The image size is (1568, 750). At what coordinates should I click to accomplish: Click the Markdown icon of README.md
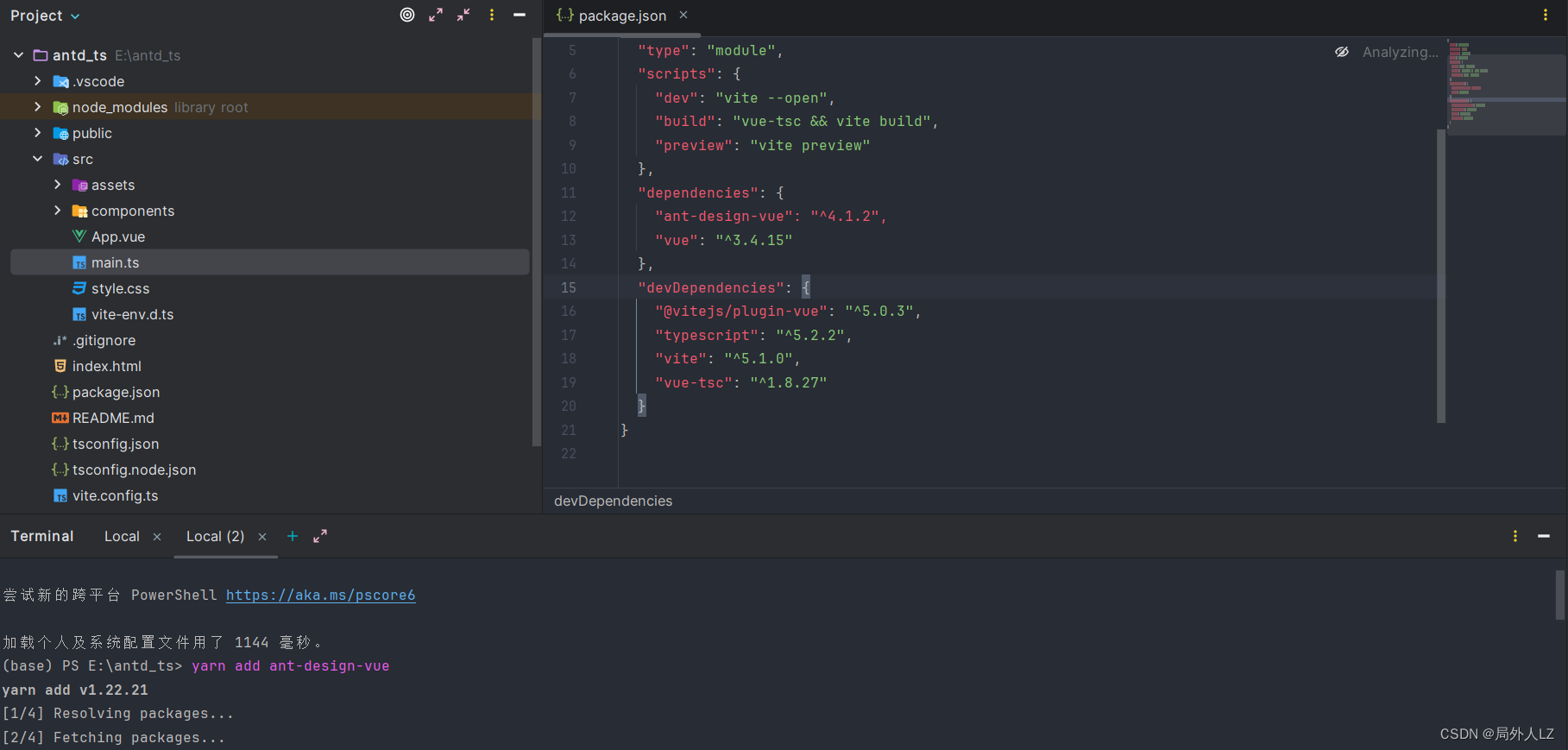(x=60, y=418)
